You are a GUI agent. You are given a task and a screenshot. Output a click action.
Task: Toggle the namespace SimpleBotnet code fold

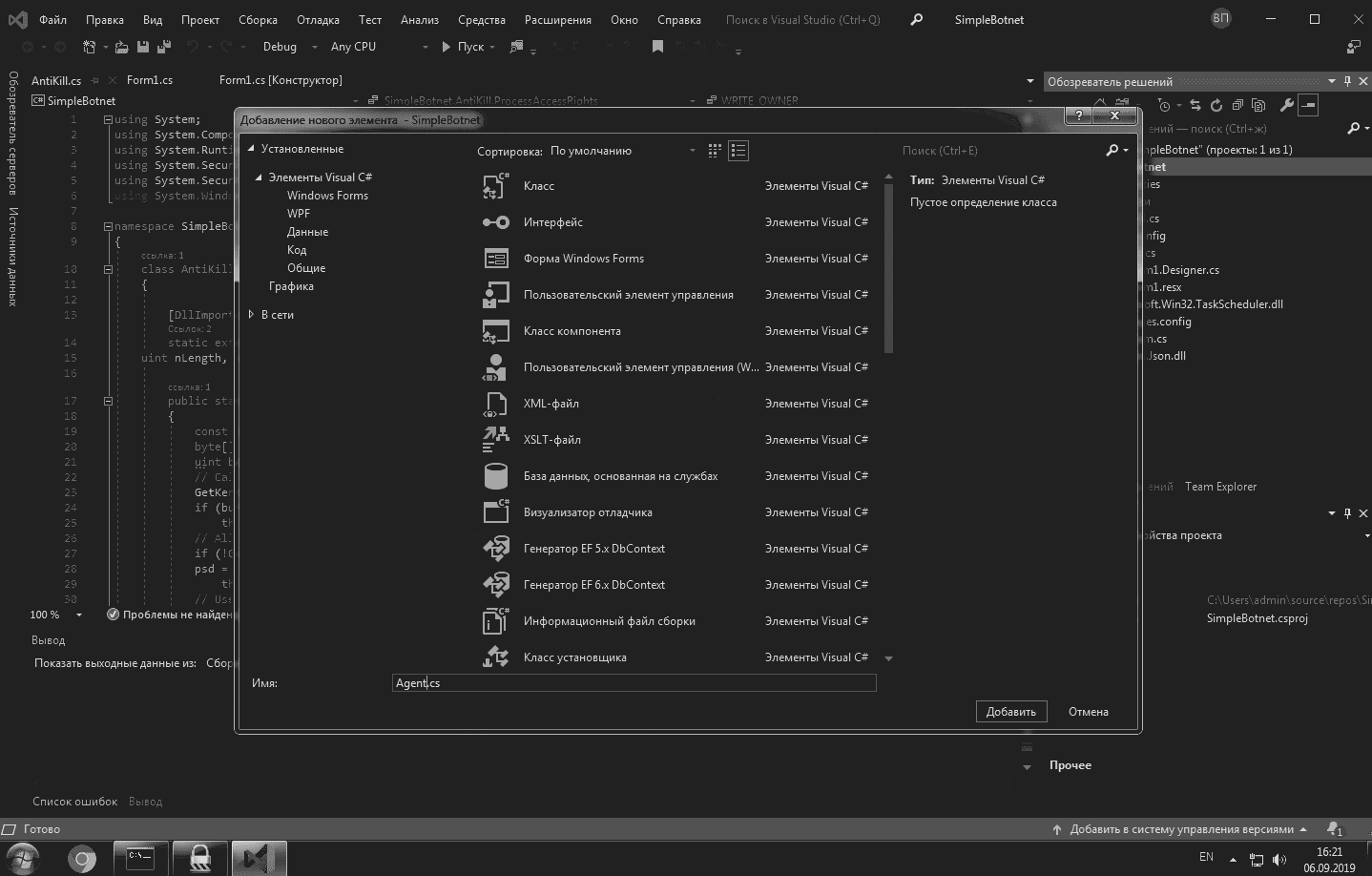[108, 227]
